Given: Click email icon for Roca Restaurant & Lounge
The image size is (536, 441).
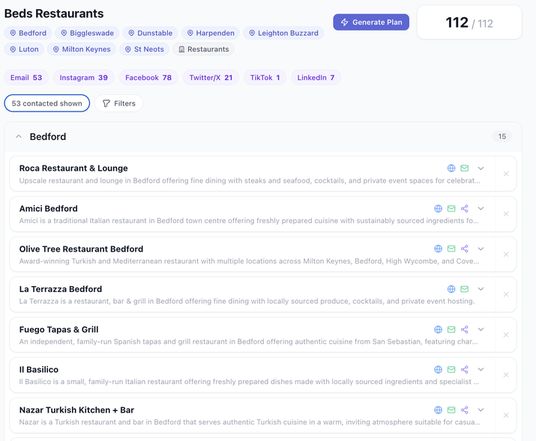Looking at the screenshot, I should coord(464,168).
